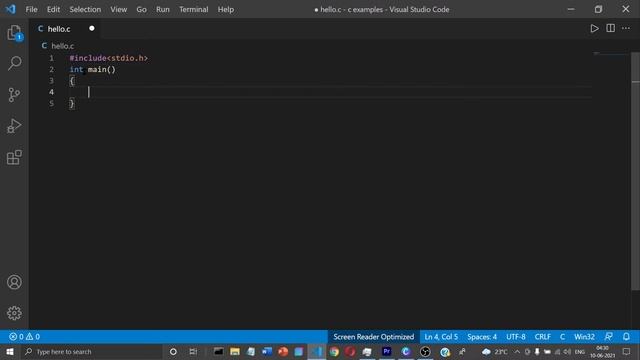Open PowerPoint from the taskbar
The image size is (640, 360).
[283, 351]
